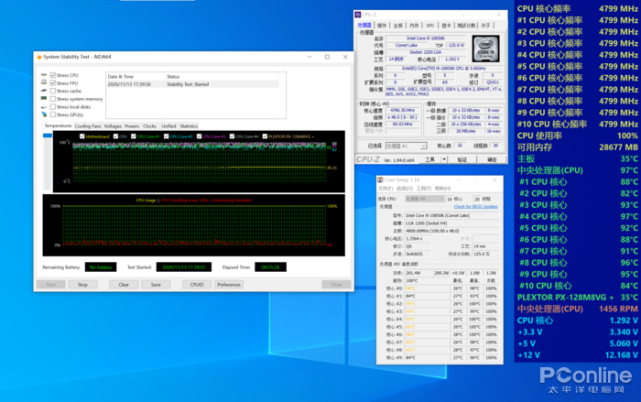Switch to the Unified tab

point(168,126)
